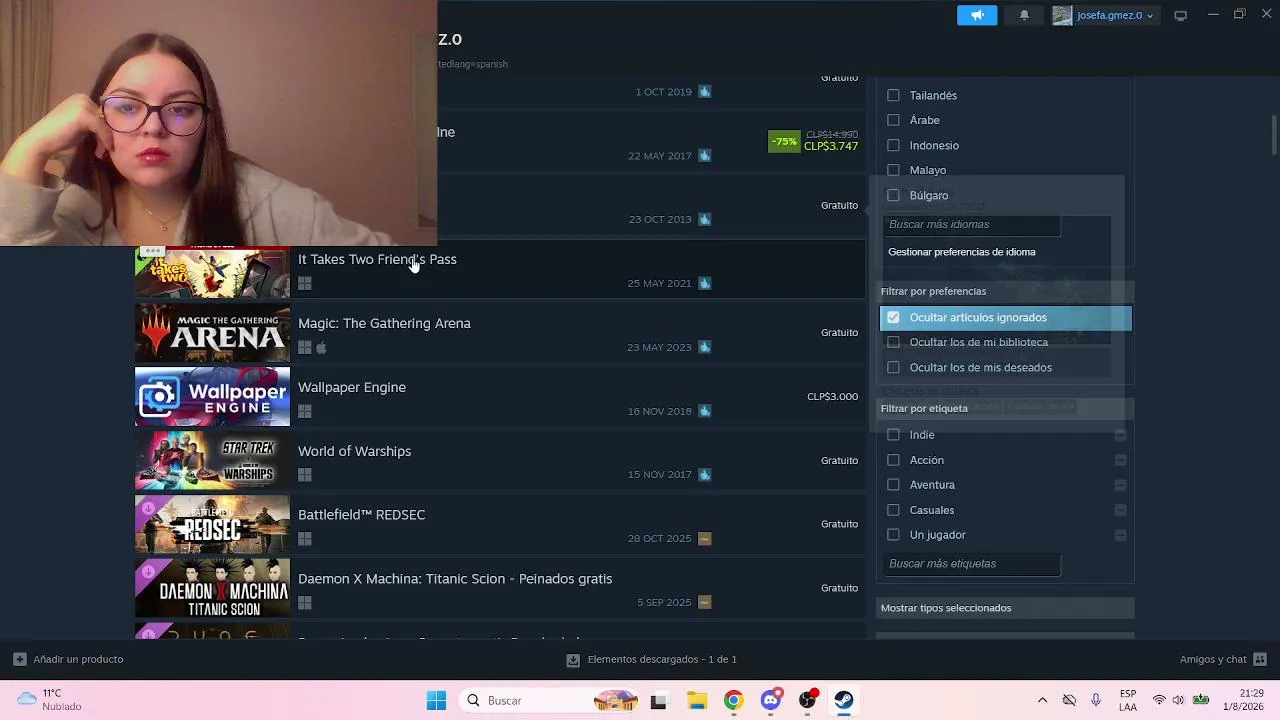Select the Wallpaper Engine title
The width and height of the screenshot is (1280, 720).
coord(352,387)
